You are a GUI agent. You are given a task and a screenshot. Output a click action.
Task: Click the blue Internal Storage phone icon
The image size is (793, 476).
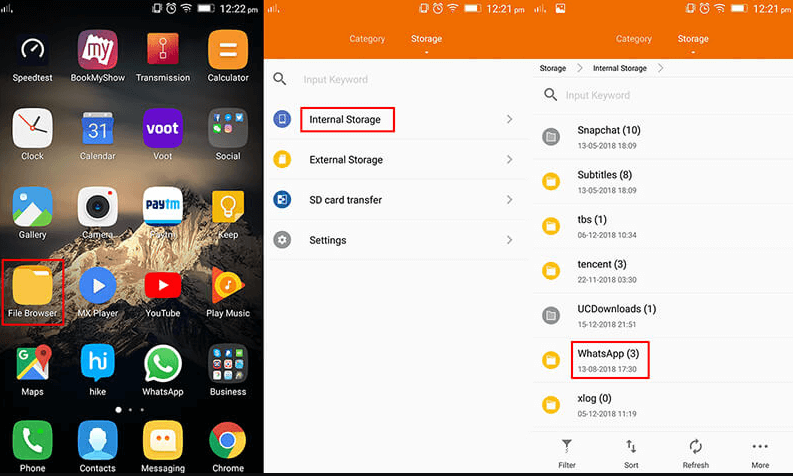282,119
